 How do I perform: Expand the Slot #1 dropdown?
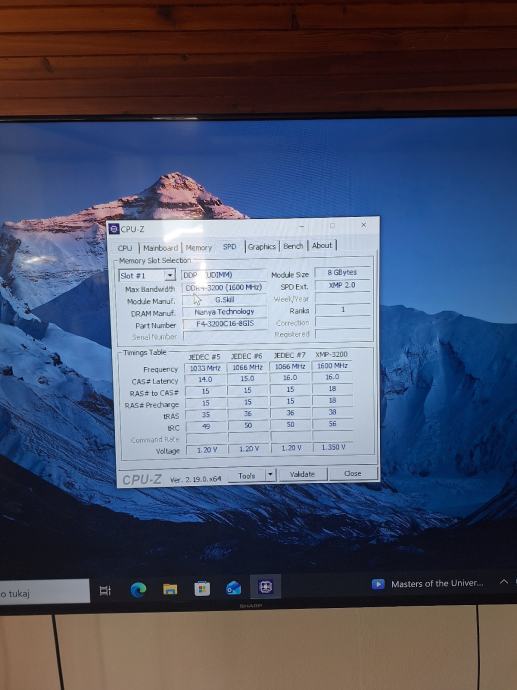point(170,275)
